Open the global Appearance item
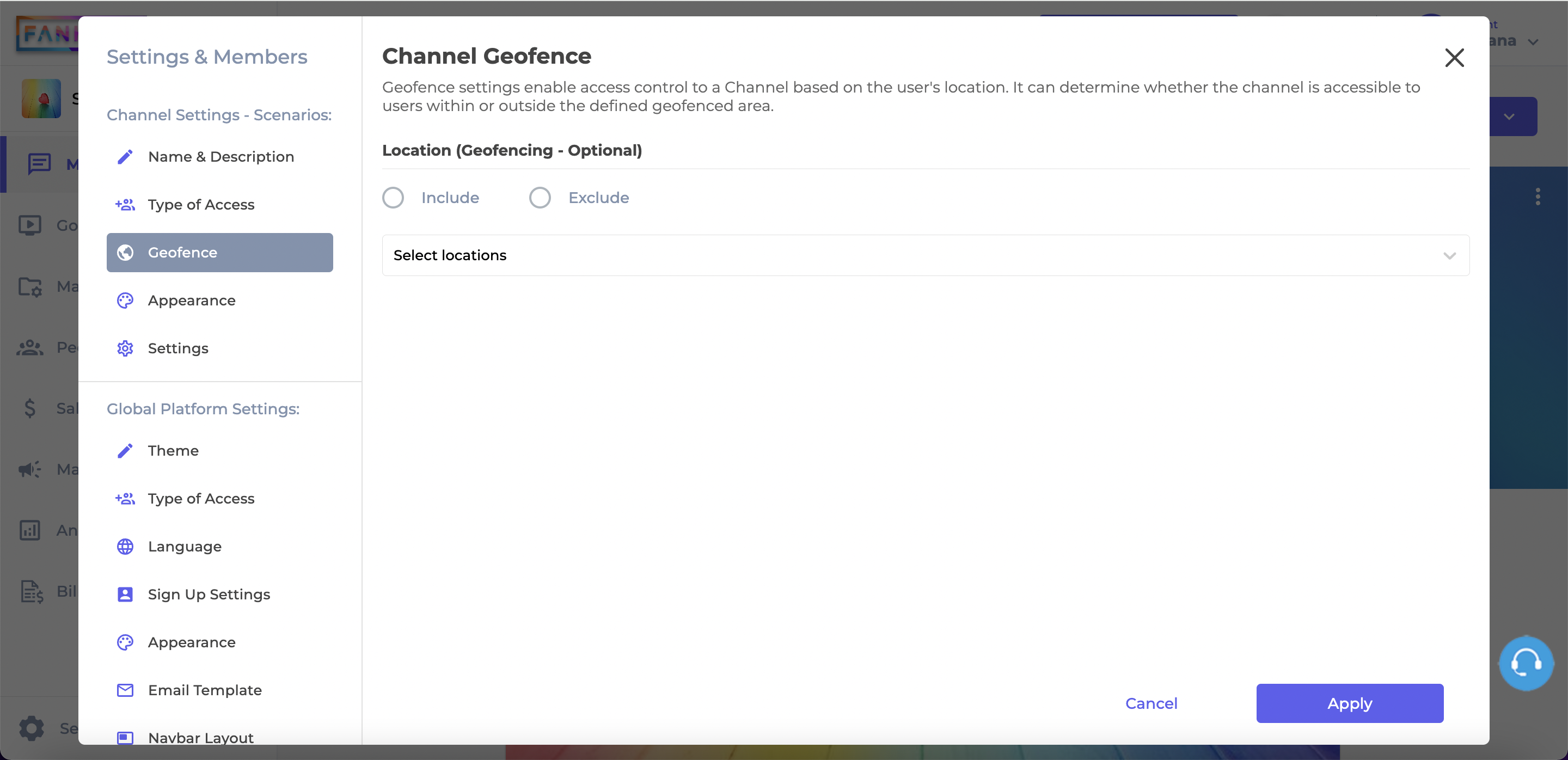This screenshot has height=760, width=1568. pyautogui.click(x=220, y=642)
